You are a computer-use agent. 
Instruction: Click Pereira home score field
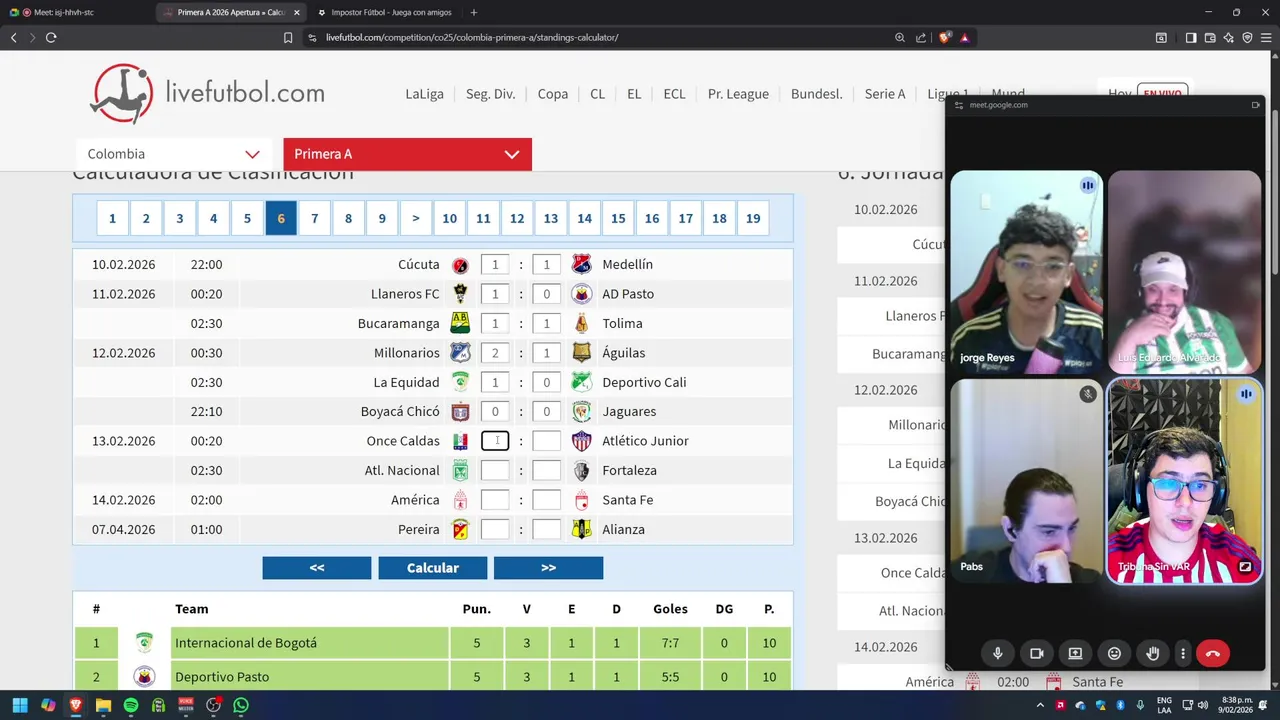(x=495, y=529)
